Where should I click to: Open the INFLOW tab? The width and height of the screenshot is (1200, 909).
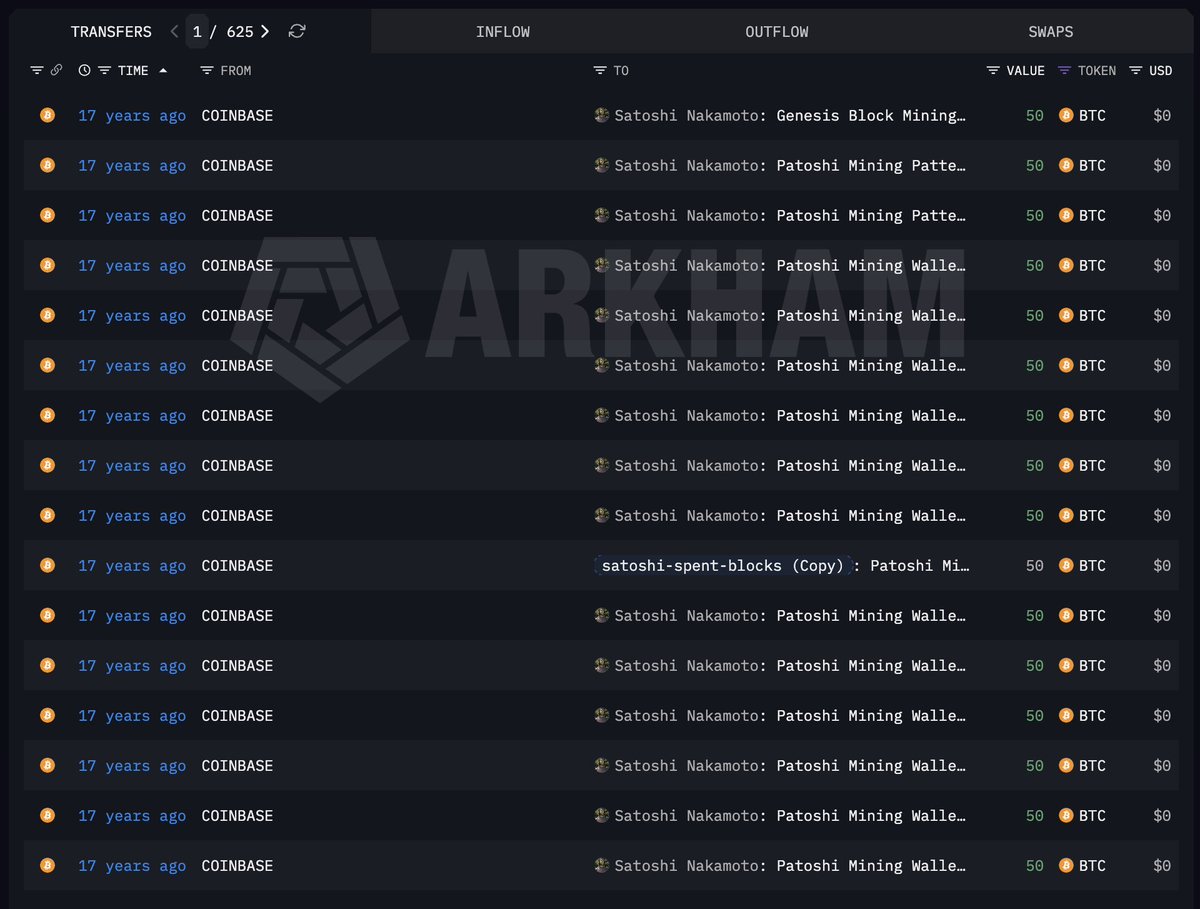[x=503, y=32]
